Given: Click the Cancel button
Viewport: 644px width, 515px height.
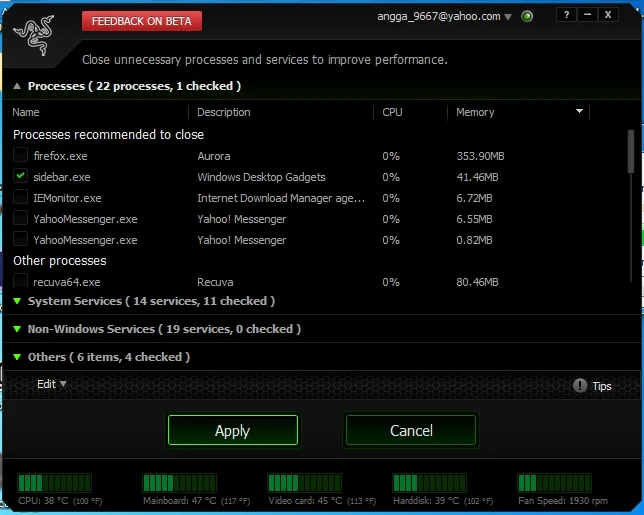Looking at the screenshot, I should [411, 430].
